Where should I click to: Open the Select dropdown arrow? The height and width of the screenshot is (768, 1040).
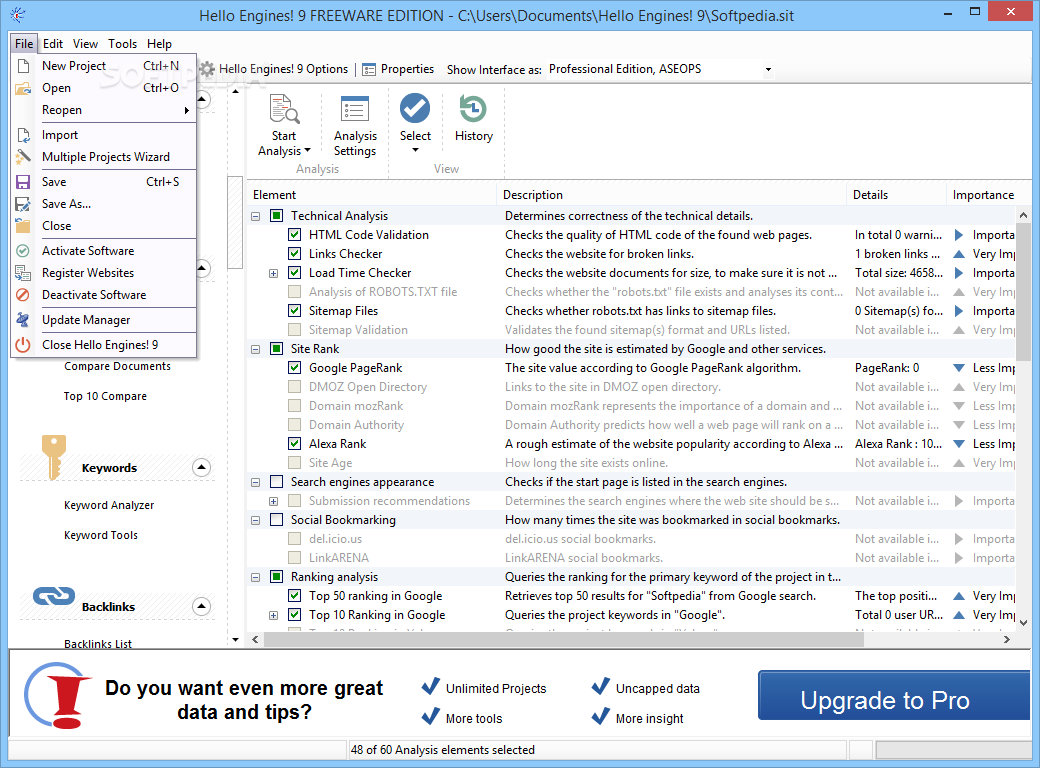[x=415, y=150]
